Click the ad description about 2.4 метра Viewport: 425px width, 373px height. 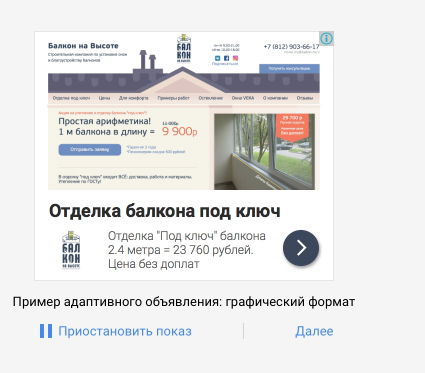coord(187,250)
